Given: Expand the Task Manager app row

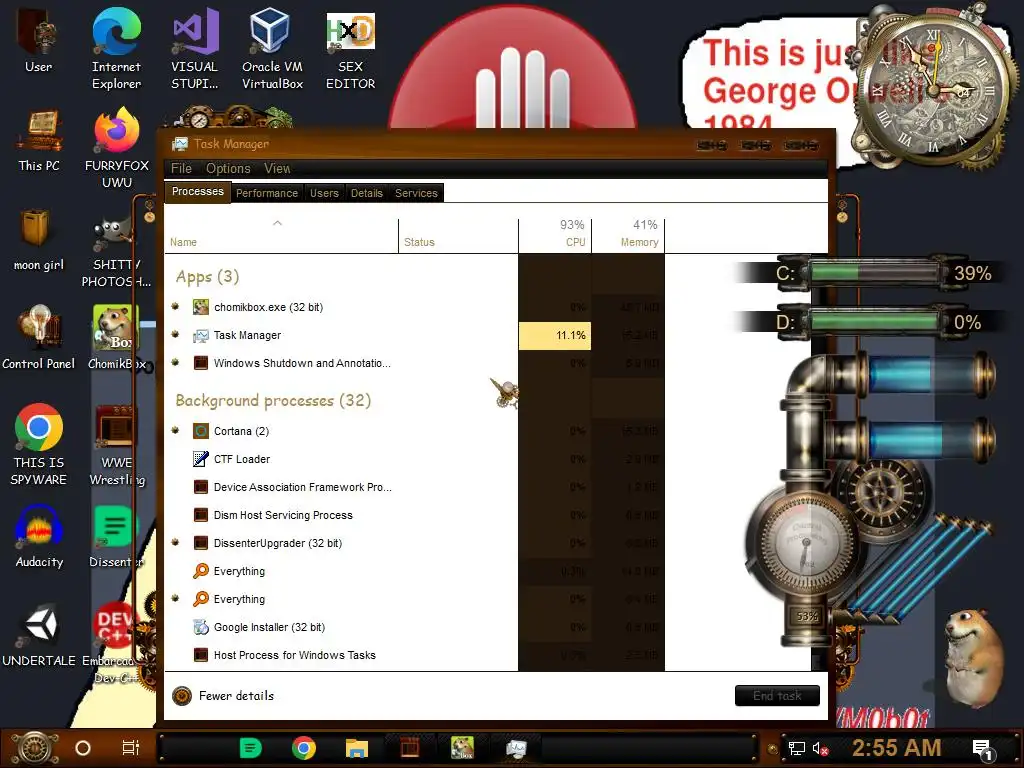Looking at the screenshot, I should click(x=175, y=334).
